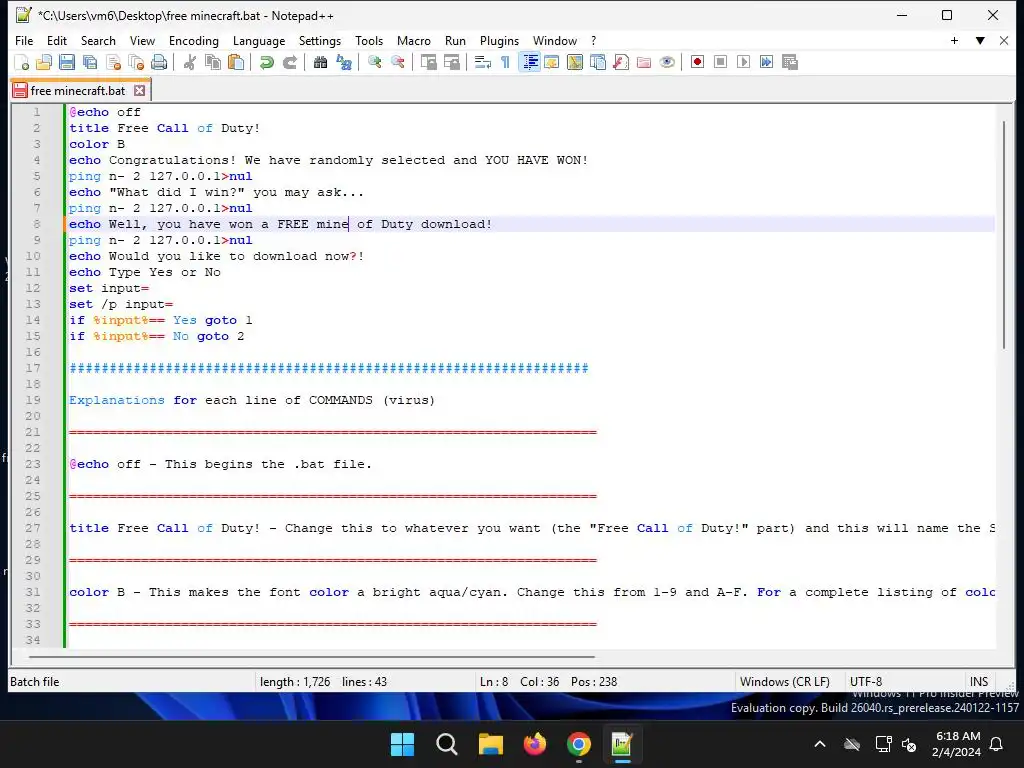The image size is (1024, 768).
Task: Open the Search menu
Action: 98,40
